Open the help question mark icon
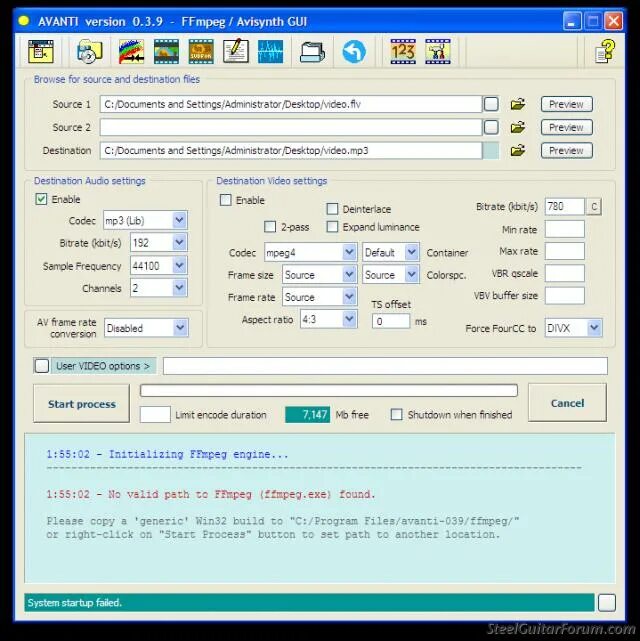The height and width of the screenshot is (641, 640). tap(605, 51)
